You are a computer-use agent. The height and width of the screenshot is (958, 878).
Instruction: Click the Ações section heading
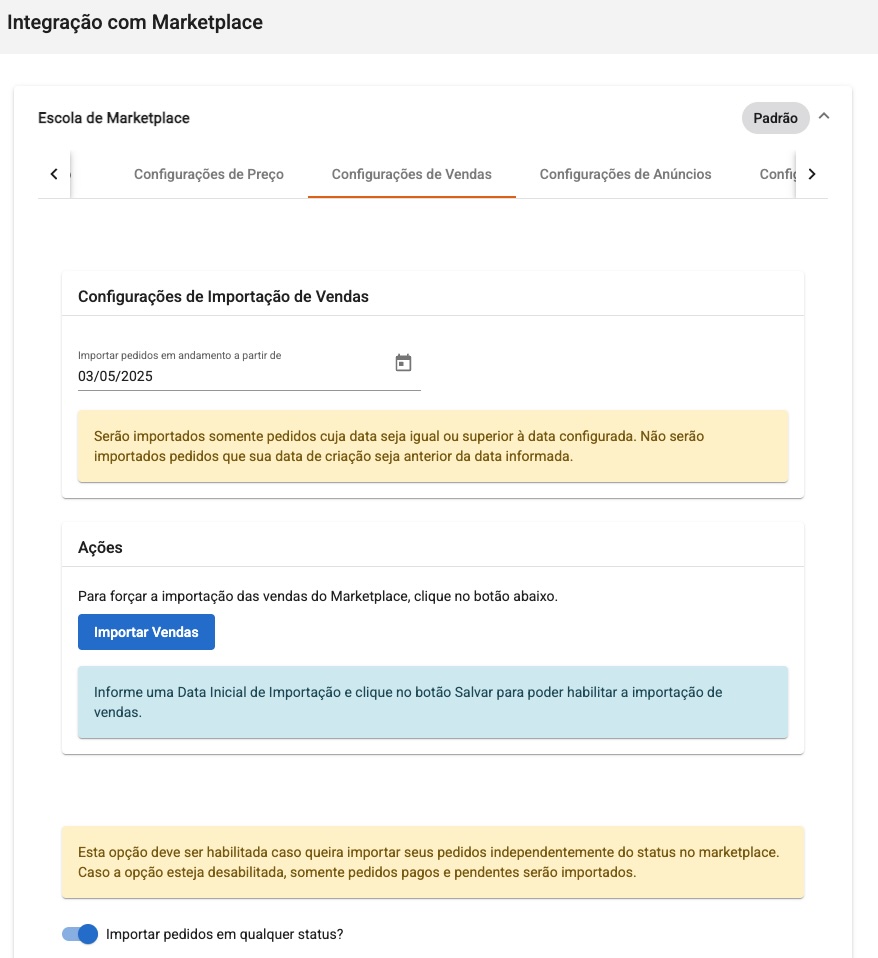point(100,547)
